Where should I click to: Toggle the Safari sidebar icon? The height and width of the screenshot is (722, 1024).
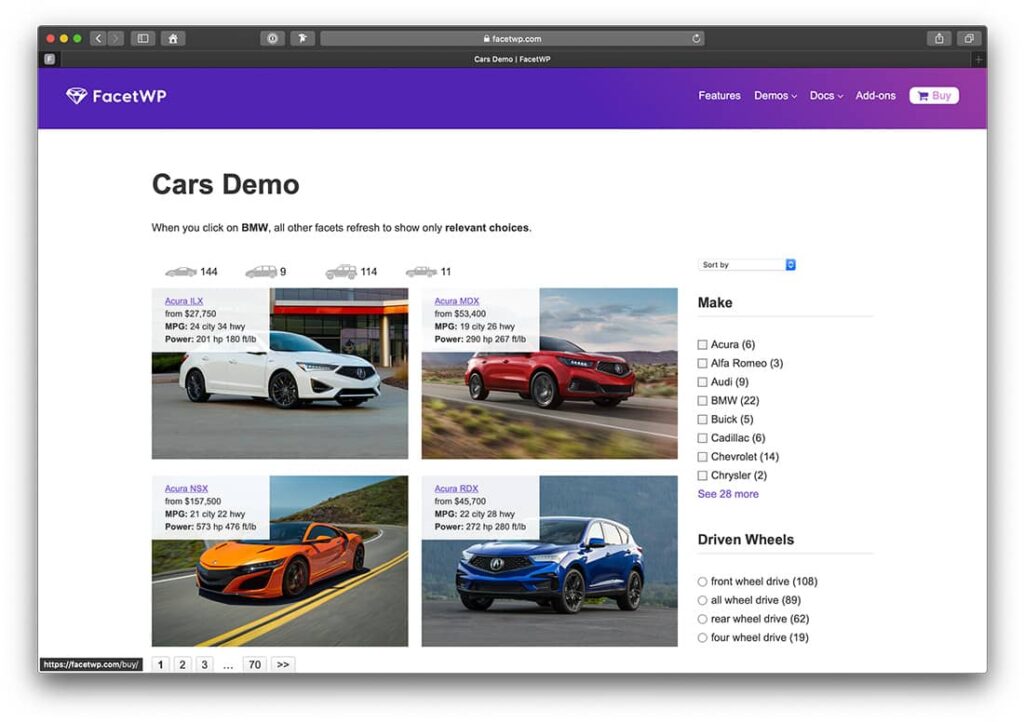(143, 39)
